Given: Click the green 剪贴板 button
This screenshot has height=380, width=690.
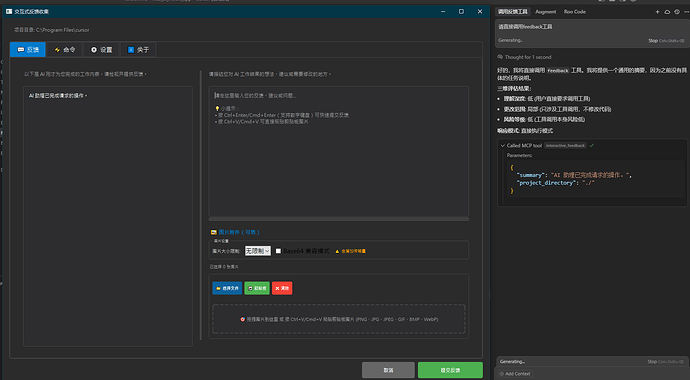Looking at the screenshot, I should pos(257,288).
